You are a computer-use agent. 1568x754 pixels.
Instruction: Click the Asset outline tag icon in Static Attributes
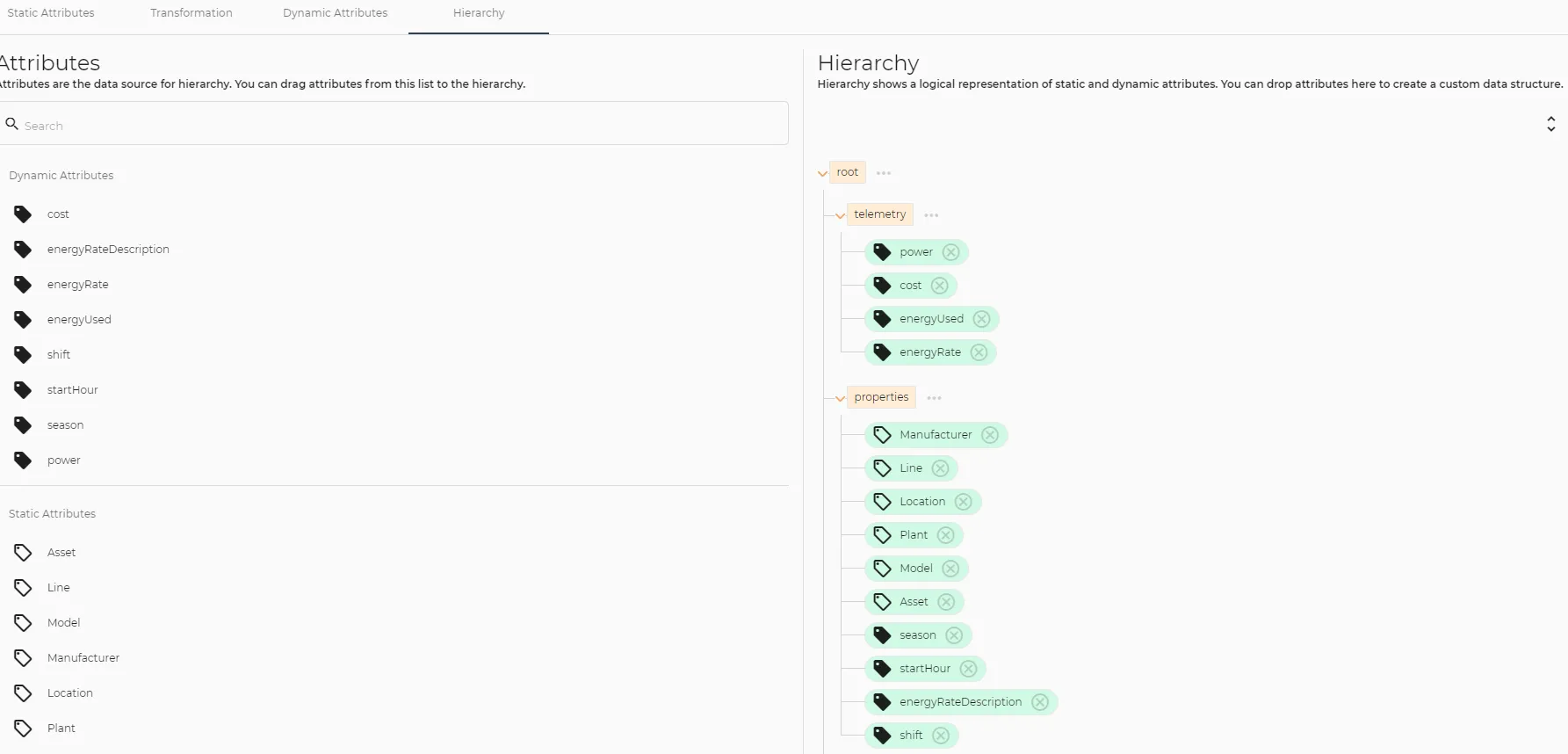point(23,553)
